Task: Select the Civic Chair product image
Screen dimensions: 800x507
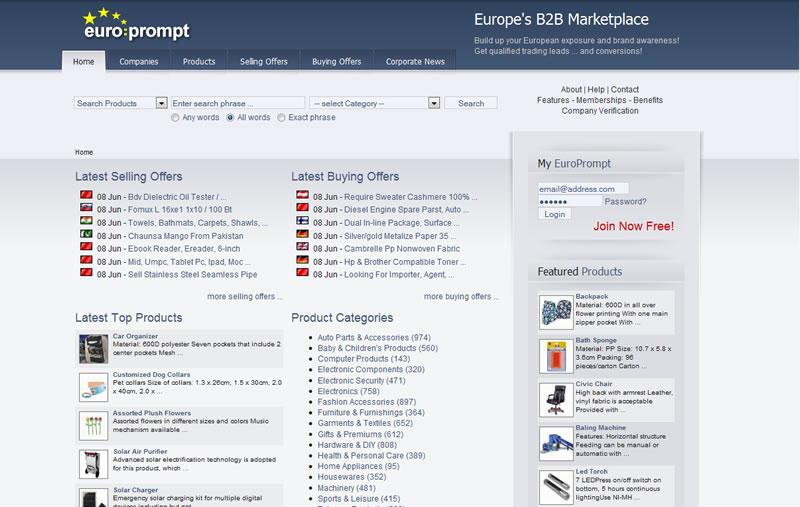Action: [555, 399]
